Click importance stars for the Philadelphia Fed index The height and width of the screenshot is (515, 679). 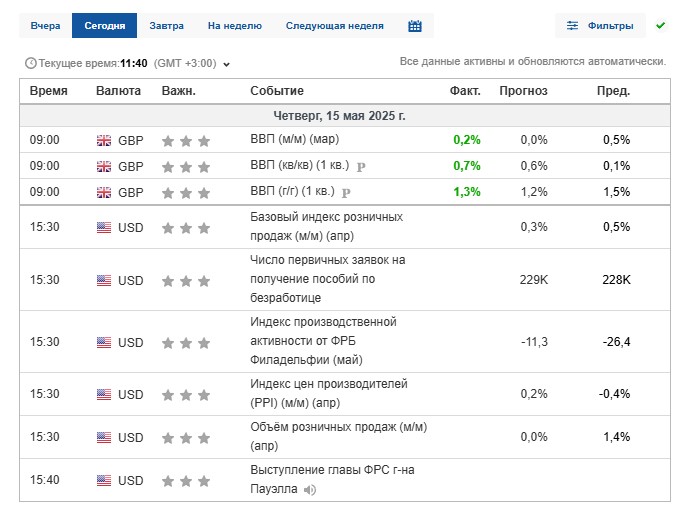click(186, 342)
